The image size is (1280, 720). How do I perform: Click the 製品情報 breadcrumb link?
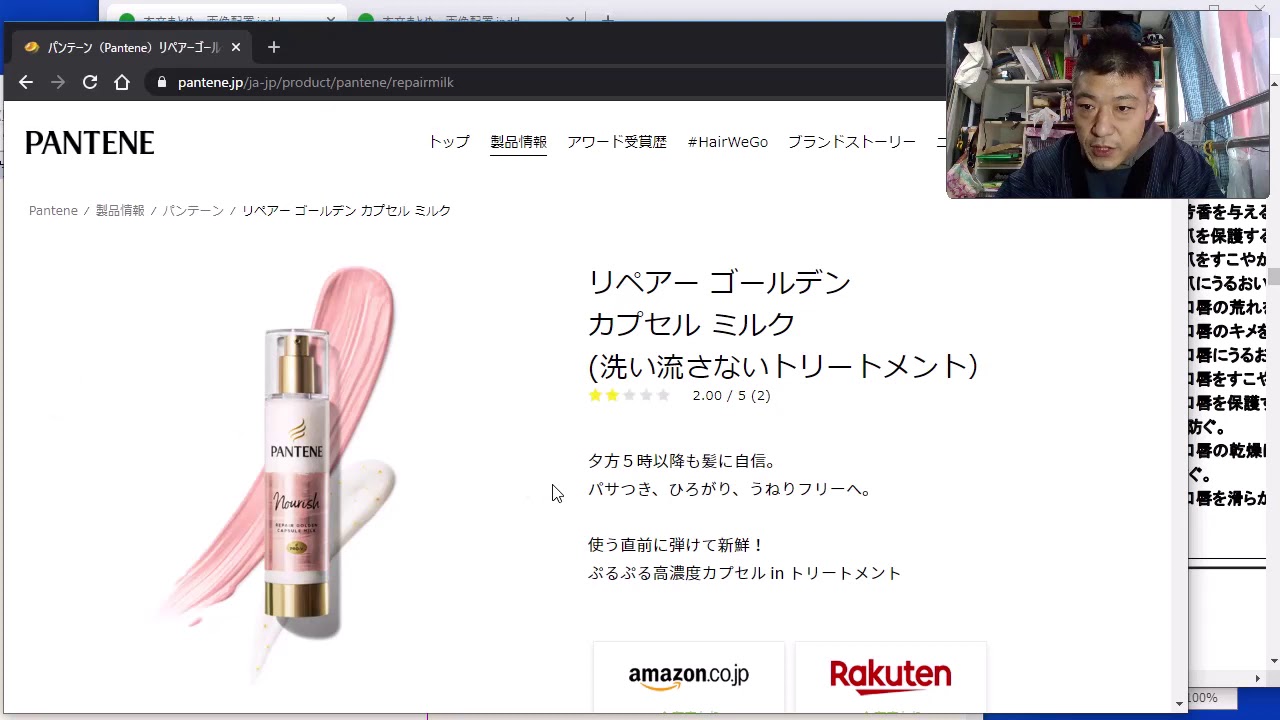(120, 211)
